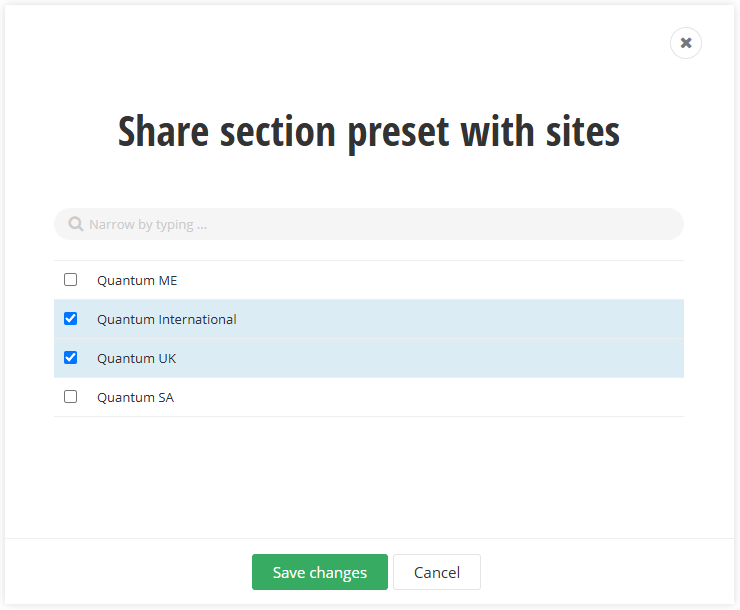Click the 'Quantum UK' site name
Screen dimensions: 740x610
[x=137, y=359]
